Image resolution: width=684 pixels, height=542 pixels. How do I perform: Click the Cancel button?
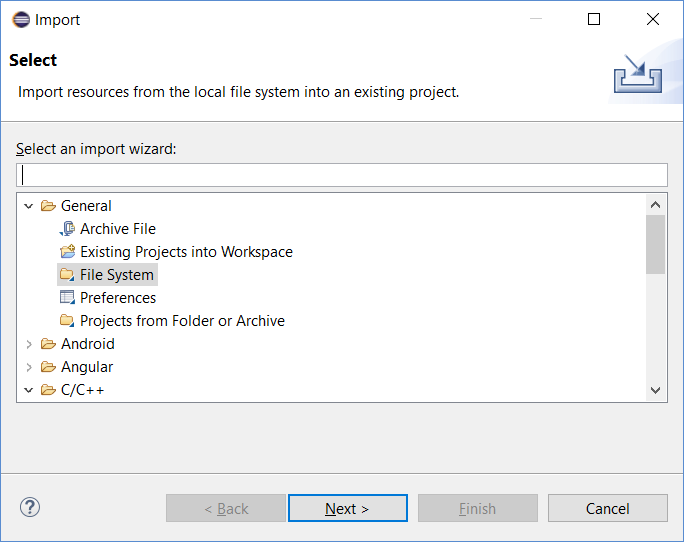point(608,508)
